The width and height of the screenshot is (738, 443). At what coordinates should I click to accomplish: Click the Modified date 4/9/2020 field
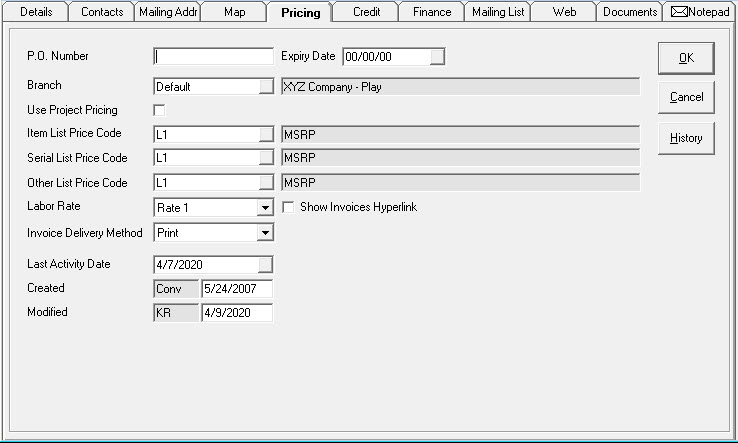coord(237,313)
